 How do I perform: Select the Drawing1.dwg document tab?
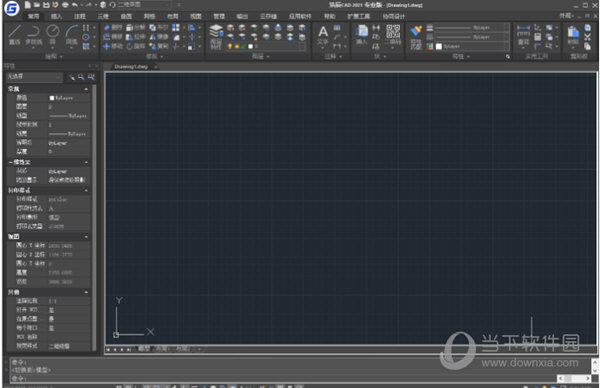131,67
